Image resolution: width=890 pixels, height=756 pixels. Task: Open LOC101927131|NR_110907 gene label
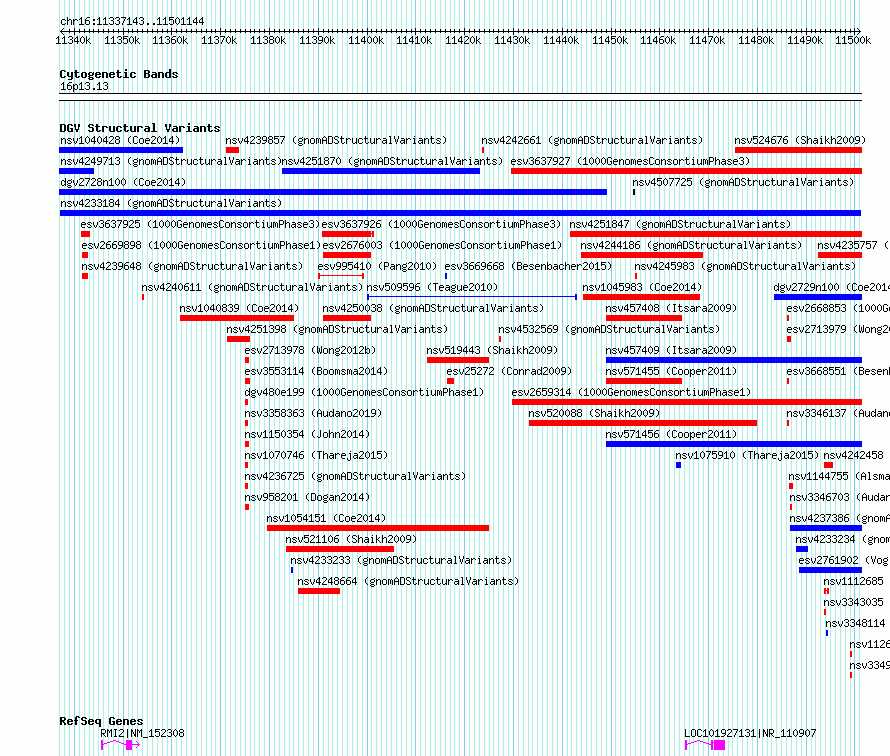(750, 733)
